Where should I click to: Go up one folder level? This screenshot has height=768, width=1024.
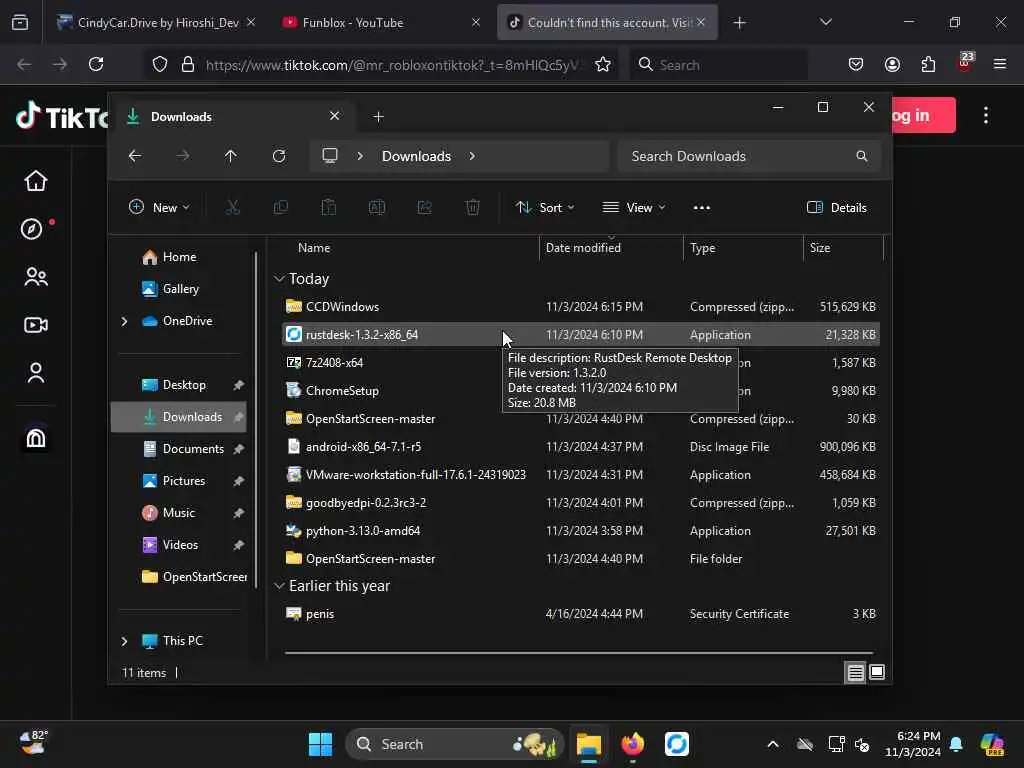click(x=231, y=156)
